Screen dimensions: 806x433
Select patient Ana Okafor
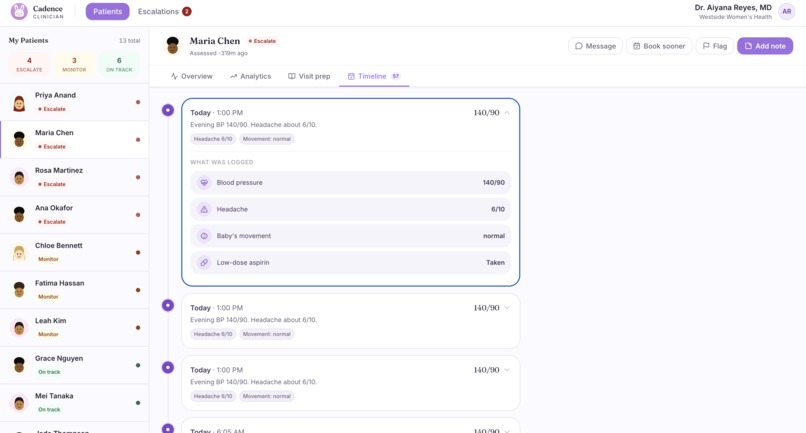pyautogui.click(x=75, y=215)
